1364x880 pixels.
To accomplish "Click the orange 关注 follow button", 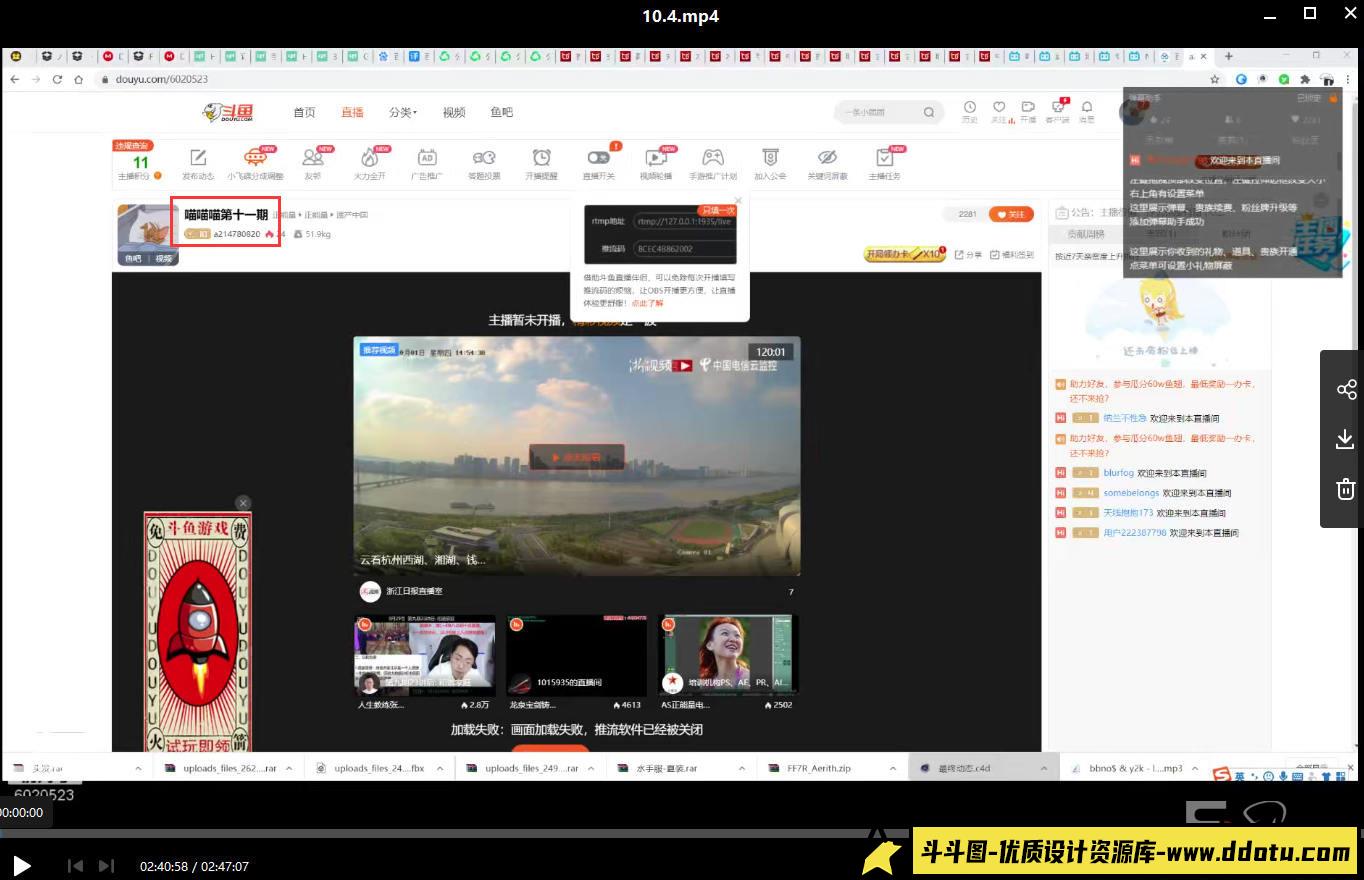I will [1011, 214].
